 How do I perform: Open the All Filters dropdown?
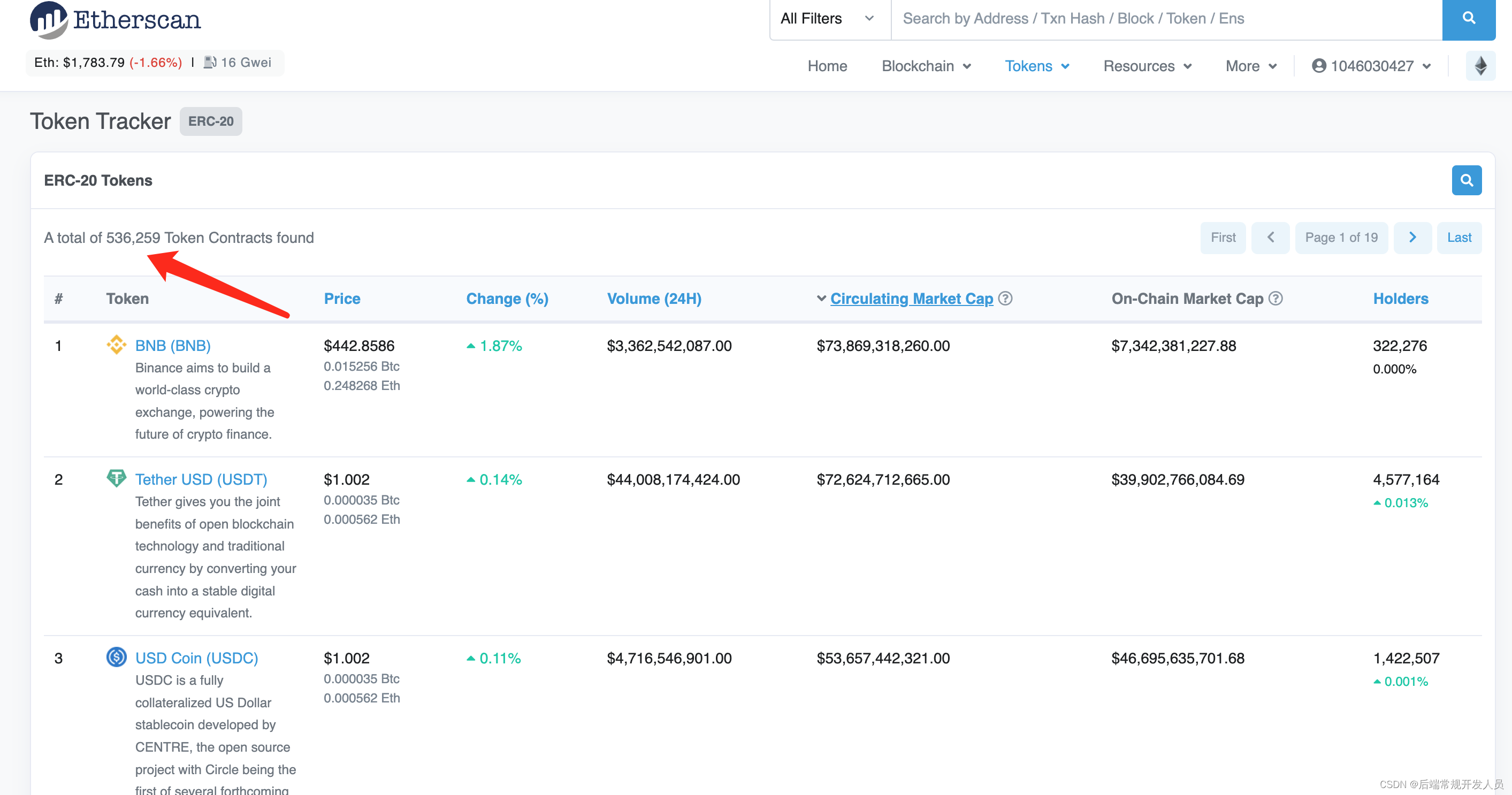tap(830, 19)
